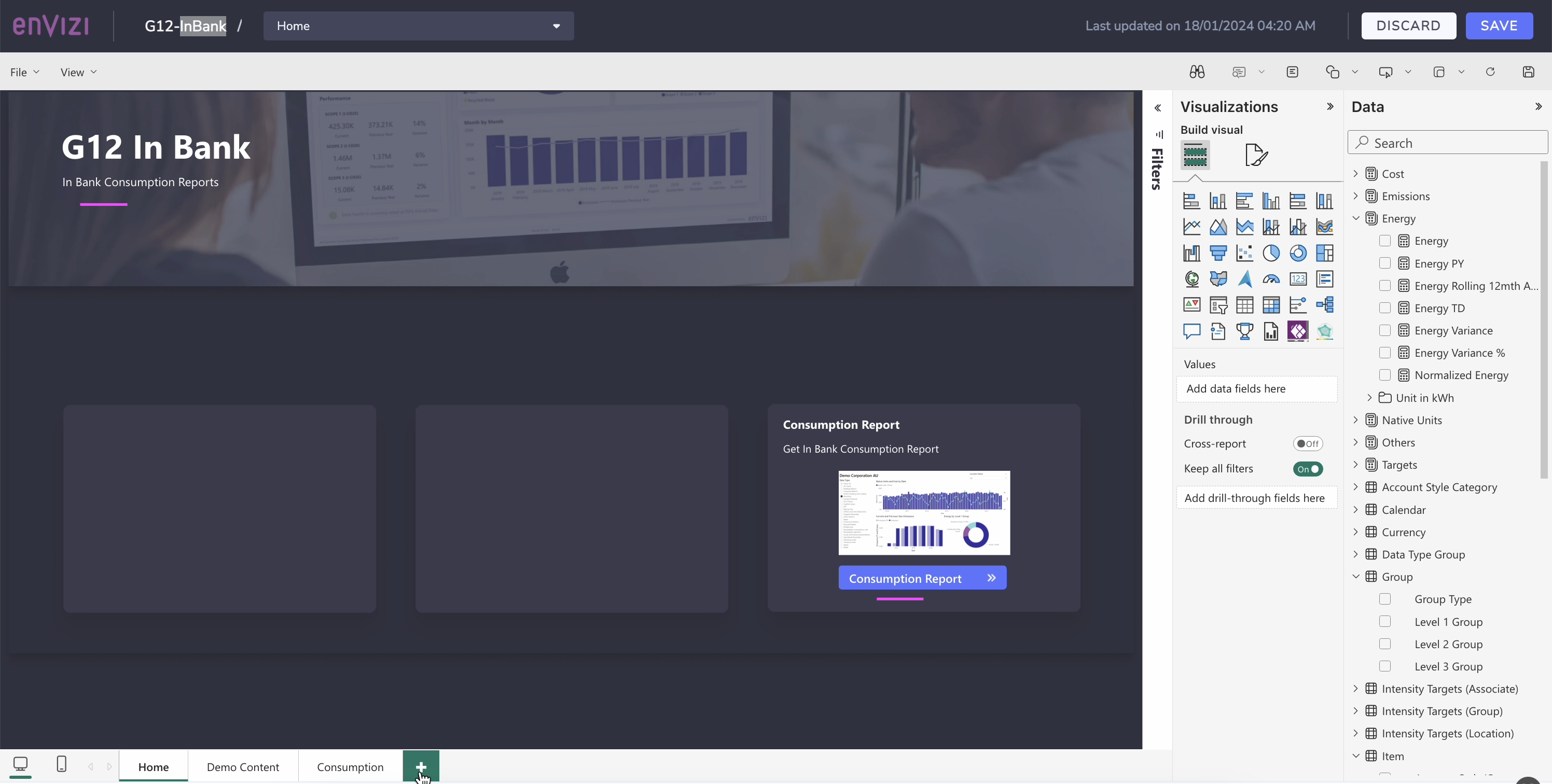Check the Energy Variance field checkbox
Image resolution: width=1552 pixels, height=784 pixels.
click(1385, 331)
